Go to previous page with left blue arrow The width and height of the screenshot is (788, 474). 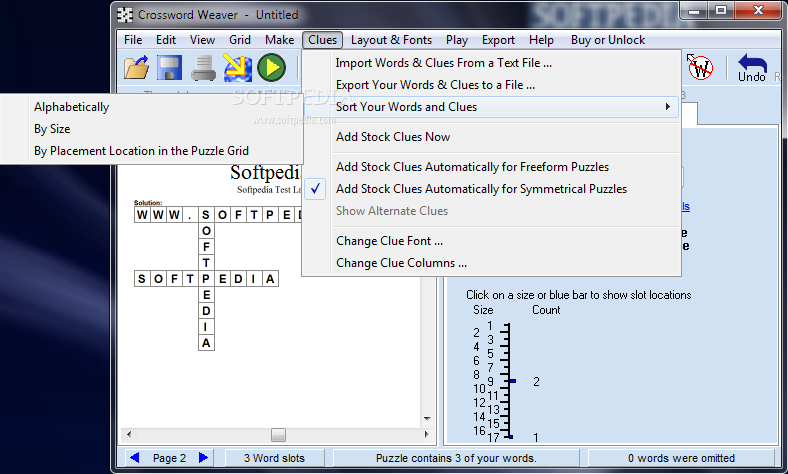(x=135, y=457)
